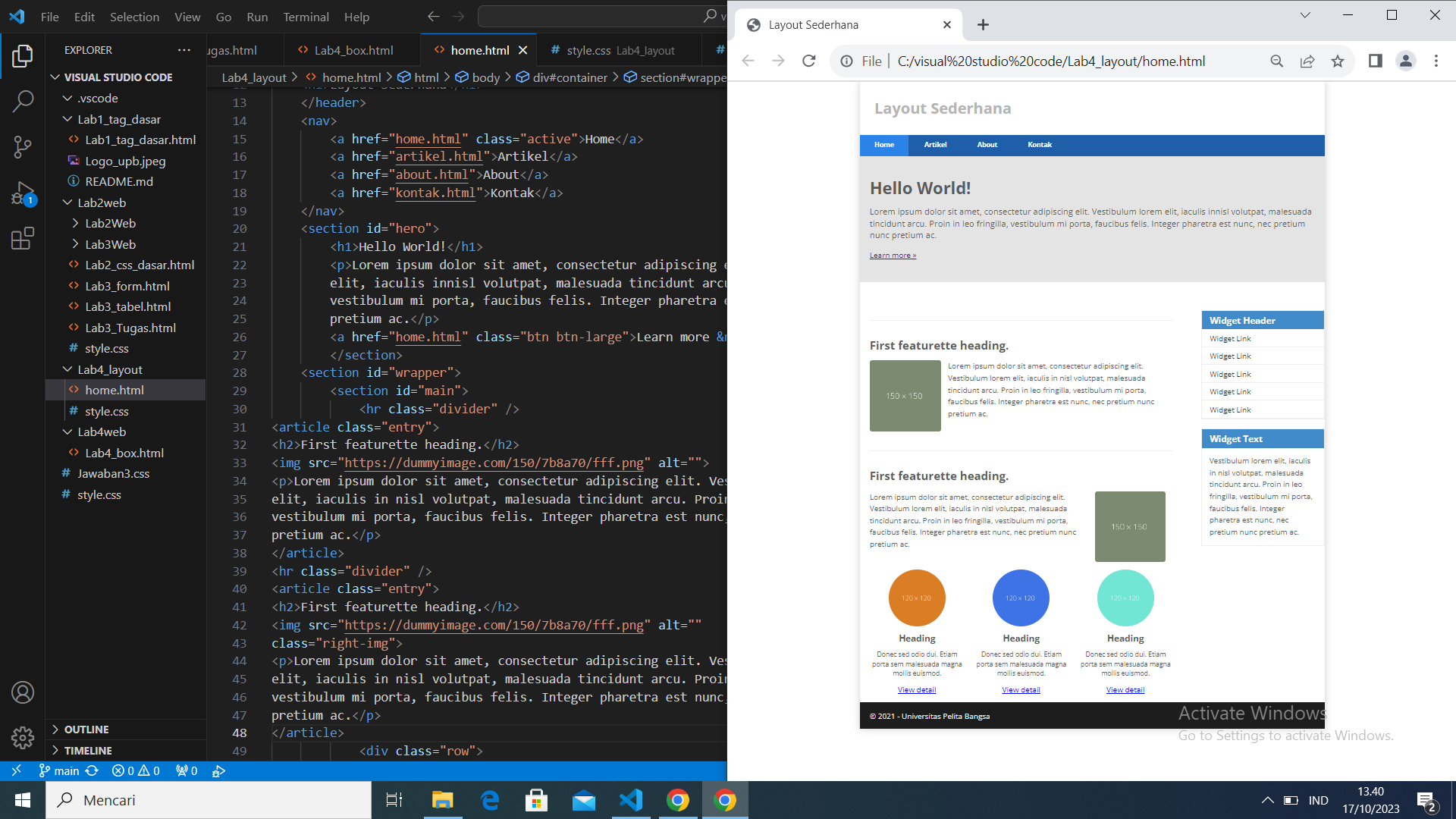Switch to the Lab4_box.html tab
Image resolution: width=1456 pixels, height=819 pixels.
[x=351, y=50]
